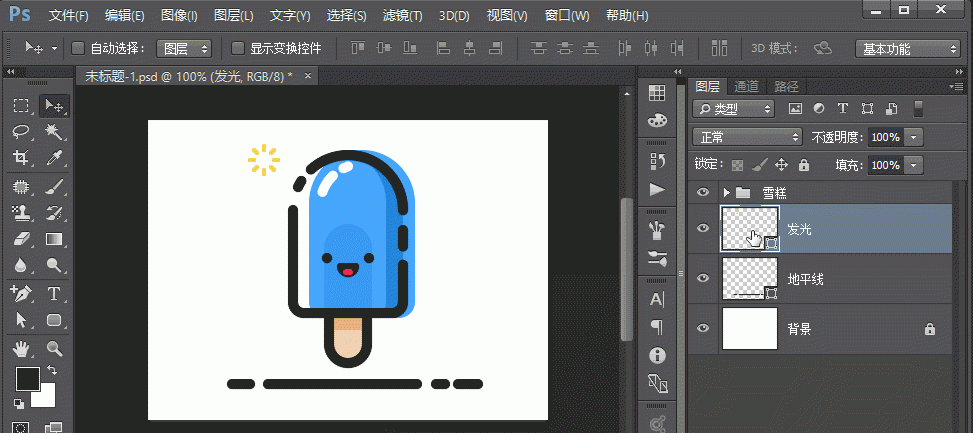This screenshot has height=433, width=973.
Task: Select the Zoom tool
Action: [54, 349]
